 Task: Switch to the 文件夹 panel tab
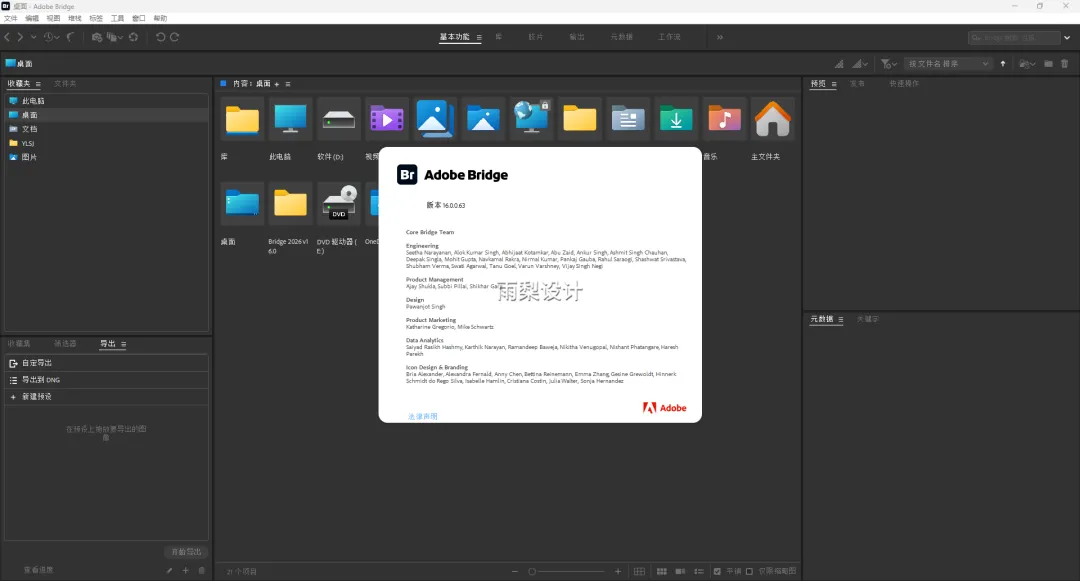click(x=65, y=83)
